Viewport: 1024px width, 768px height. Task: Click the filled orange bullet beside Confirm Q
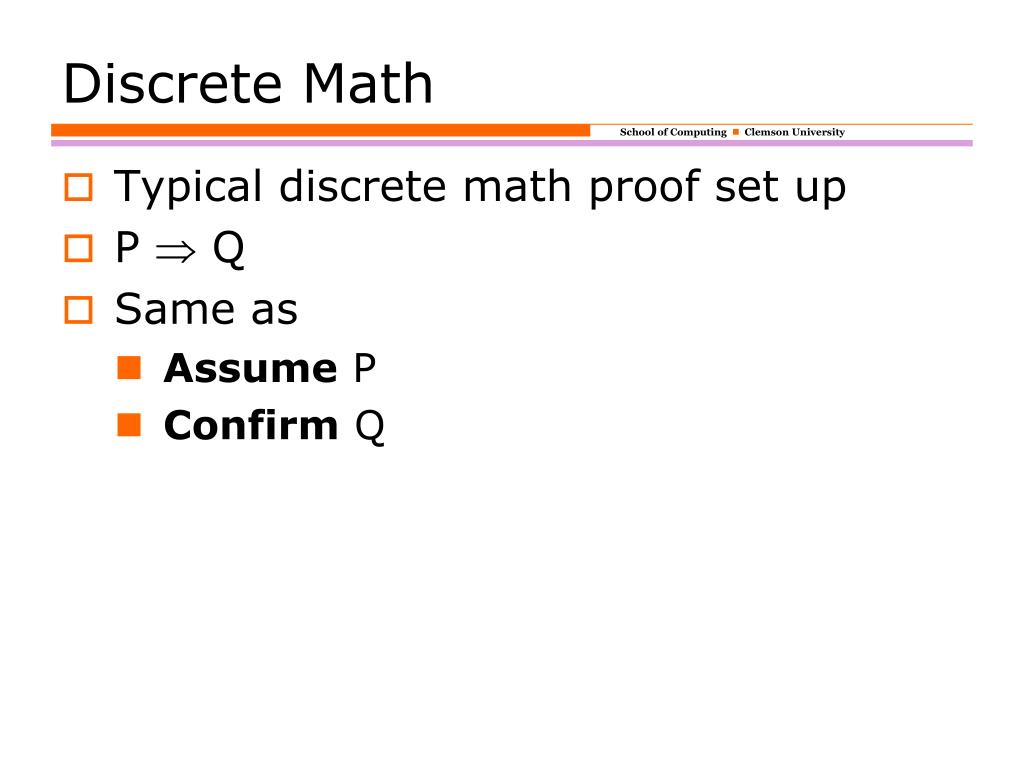pyautogui.click(x=129, y=424)
